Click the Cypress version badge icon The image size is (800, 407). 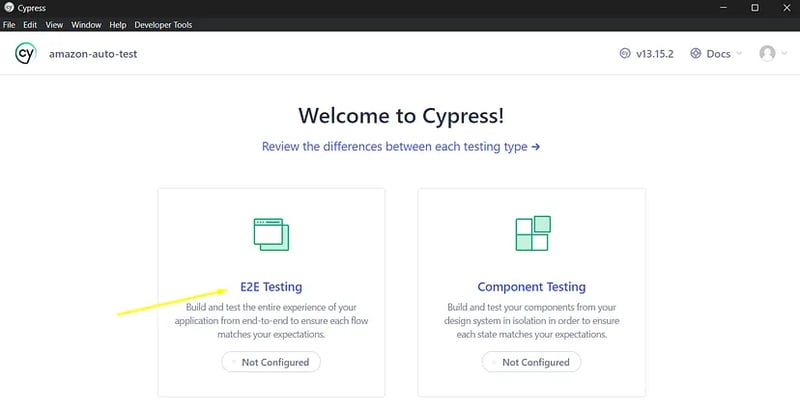coord(625,54)
